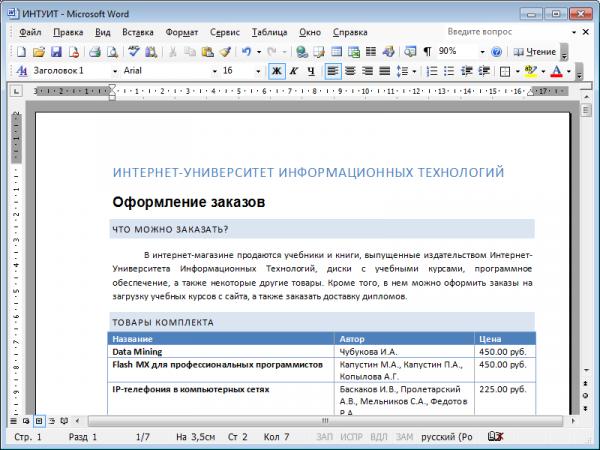Expand the Arial font dropdown

(x=214, y=71)
